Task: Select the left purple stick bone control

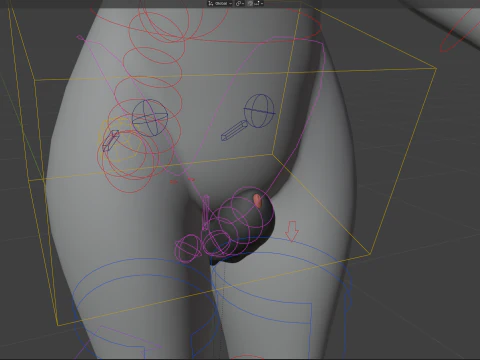Action: point(111,141)
